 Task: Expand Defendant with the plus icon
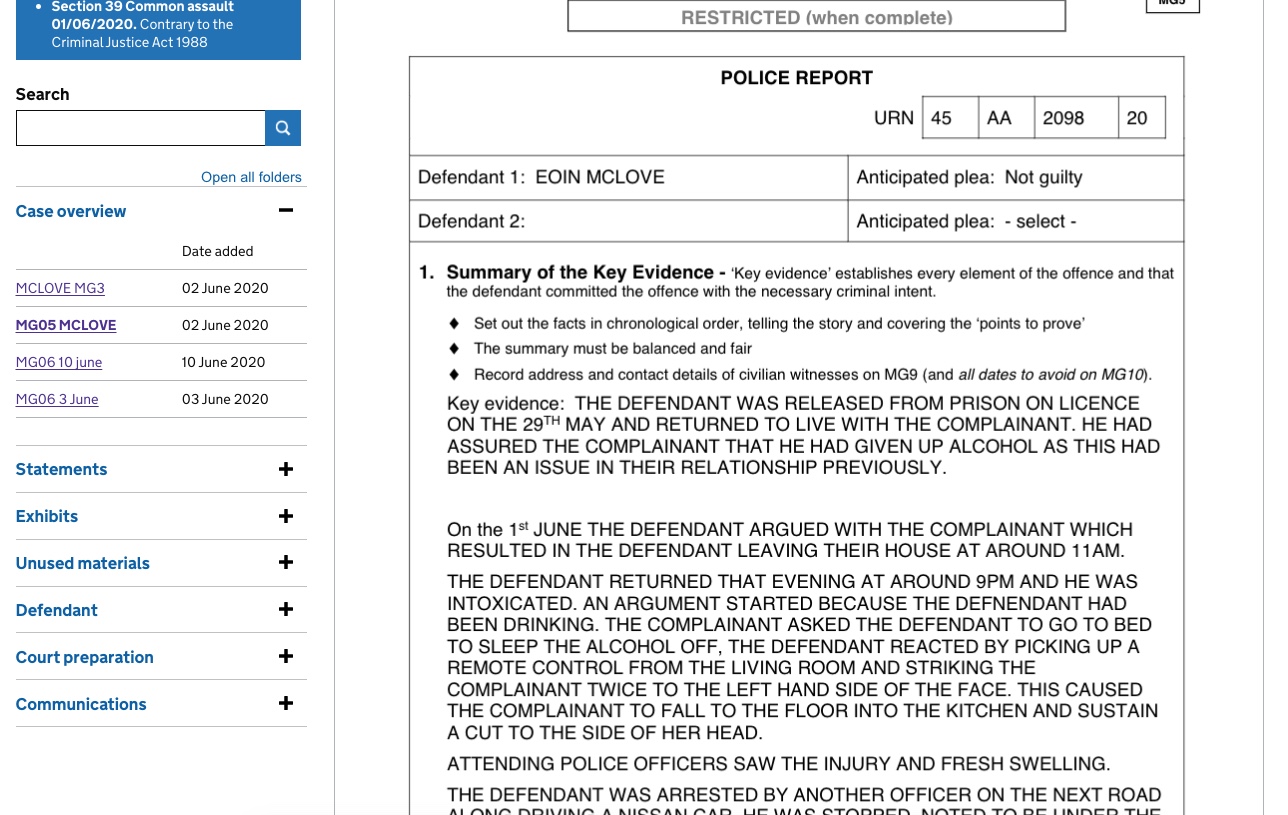point(286,610)
